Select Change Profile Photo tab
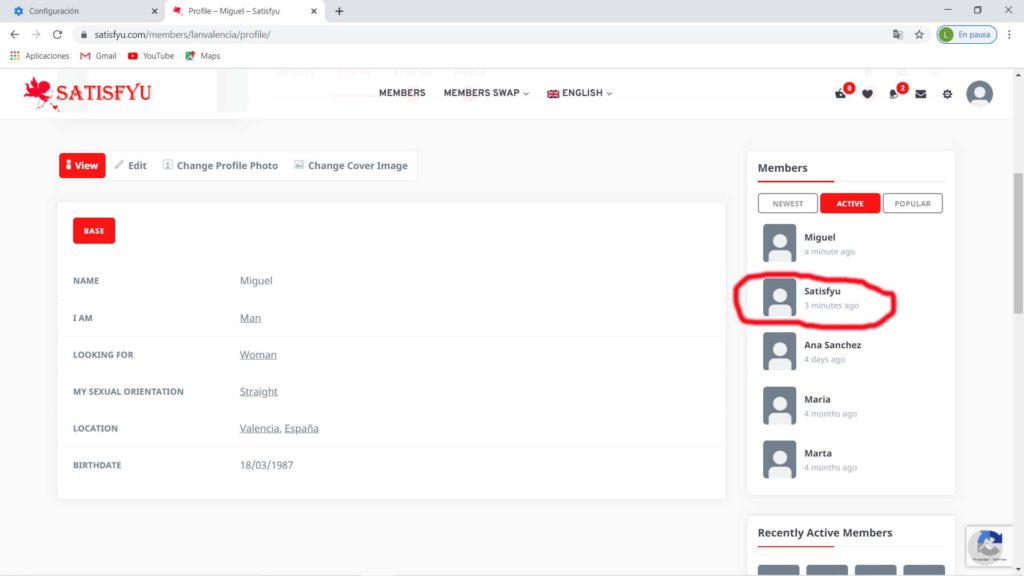 pyautogui.click(x=220, y=165)
